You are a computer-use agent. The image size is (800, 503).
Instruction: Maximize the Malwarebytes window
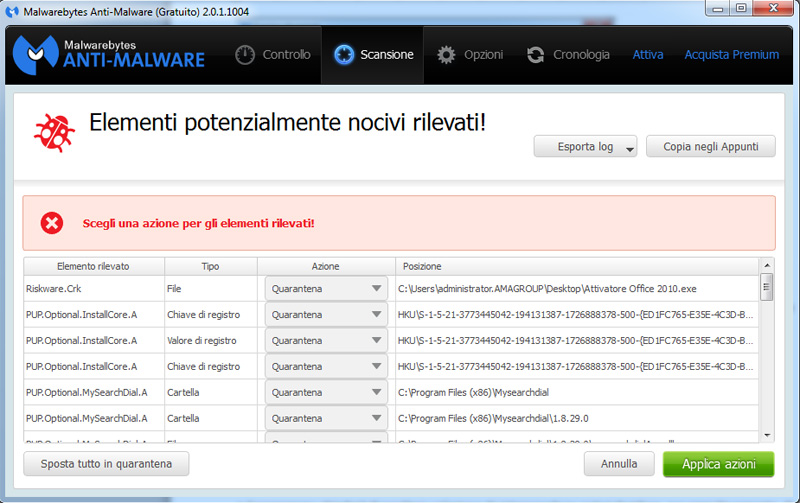(x=741, y=8)
